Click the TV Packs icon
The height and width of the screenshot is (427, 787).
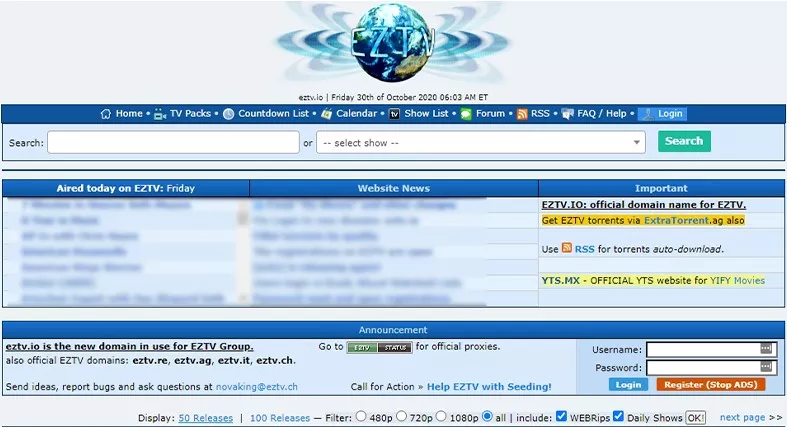(160, 114)
